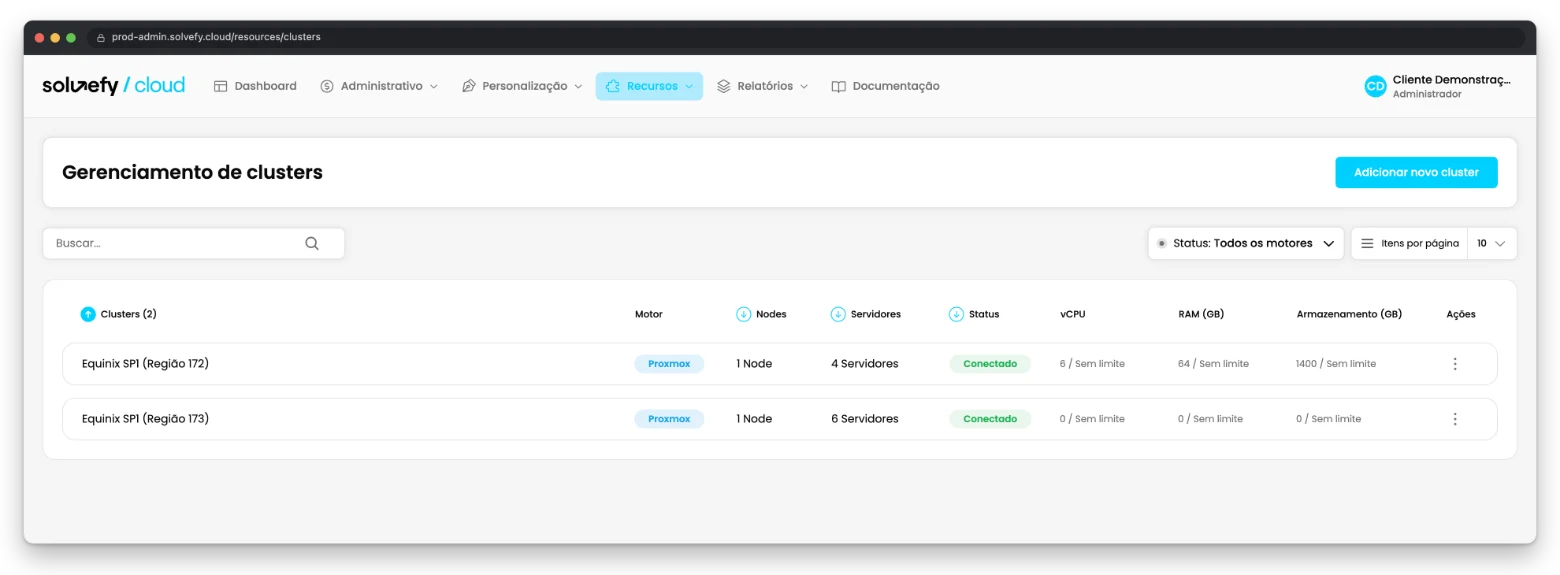The image size is (1560, 575).
Task: Expand the Recursos menu chevron
Action: 688,87
